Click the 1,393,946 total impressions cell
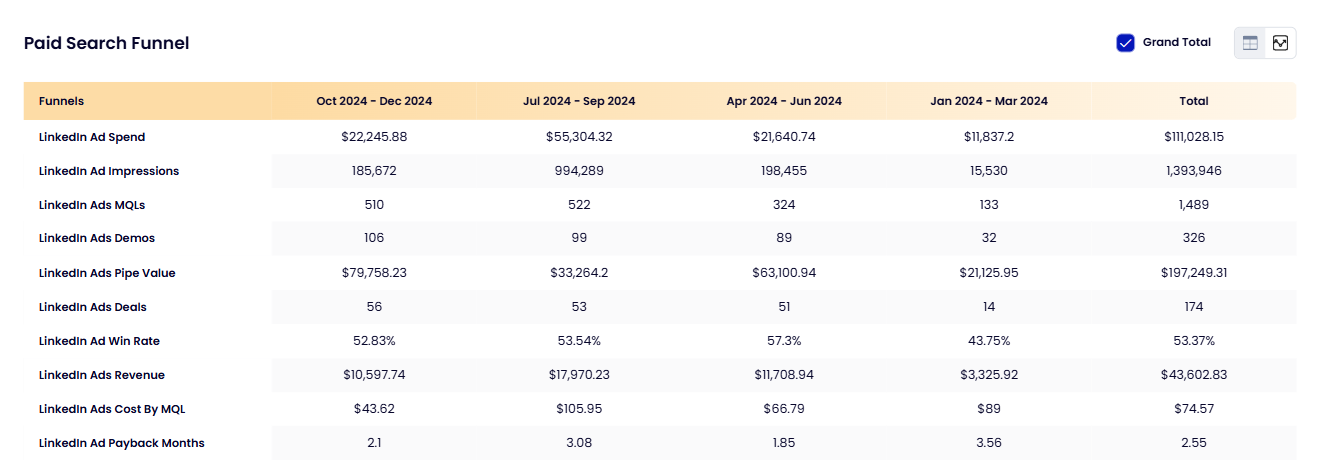 (1194, 171)
